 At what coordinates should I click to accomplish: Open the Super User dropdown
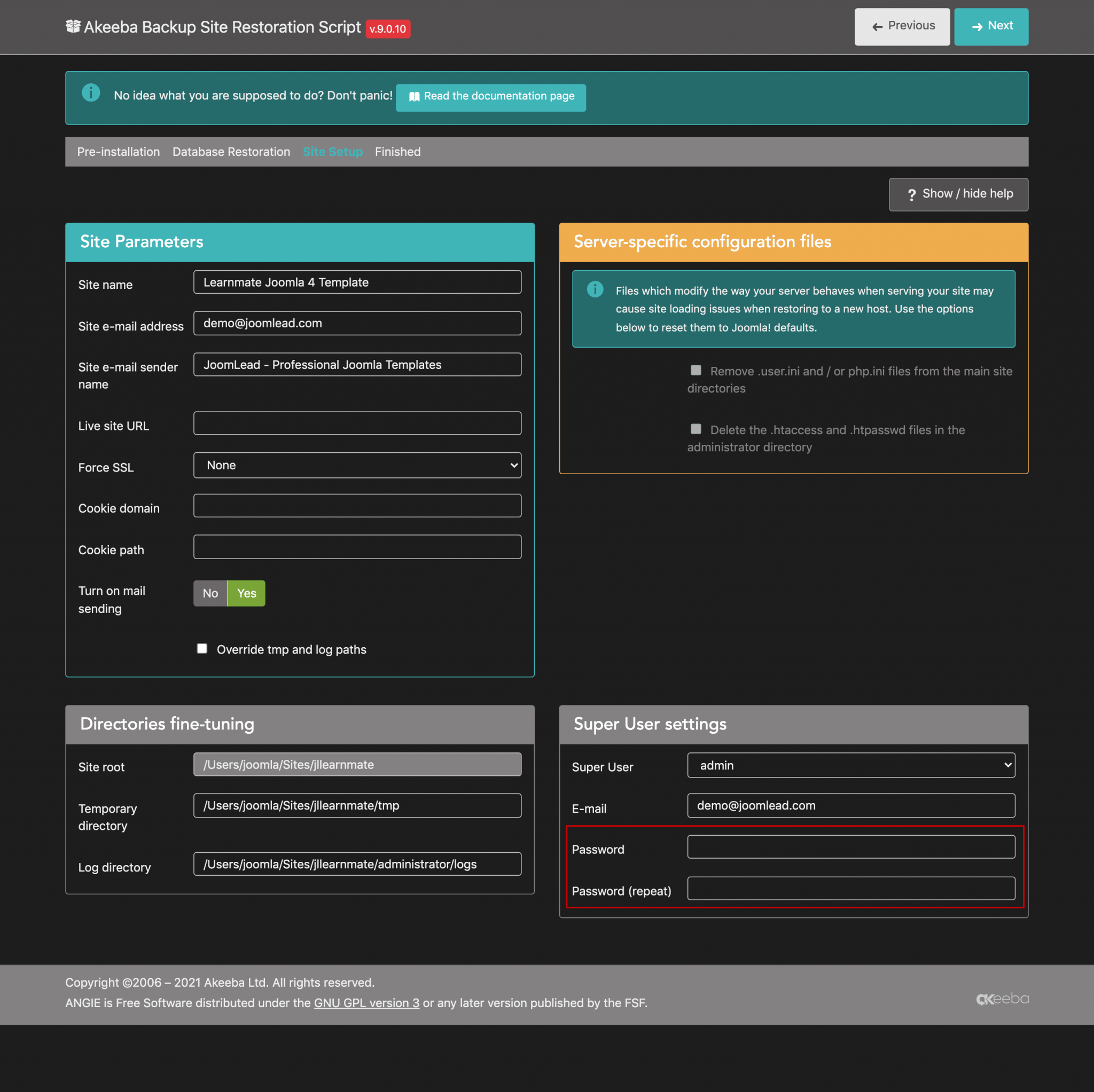850,765
